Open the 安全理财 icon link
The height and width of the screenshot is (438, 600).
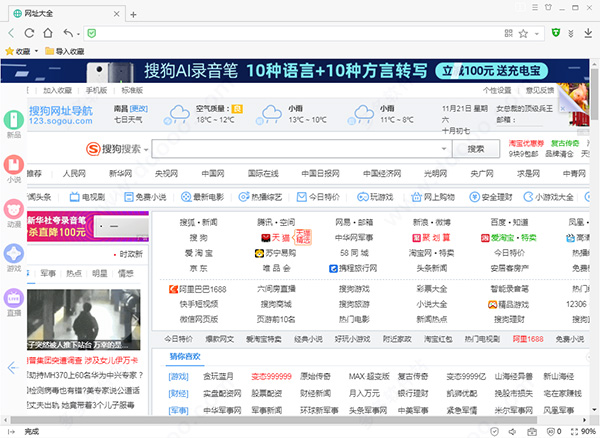(491, 197)
